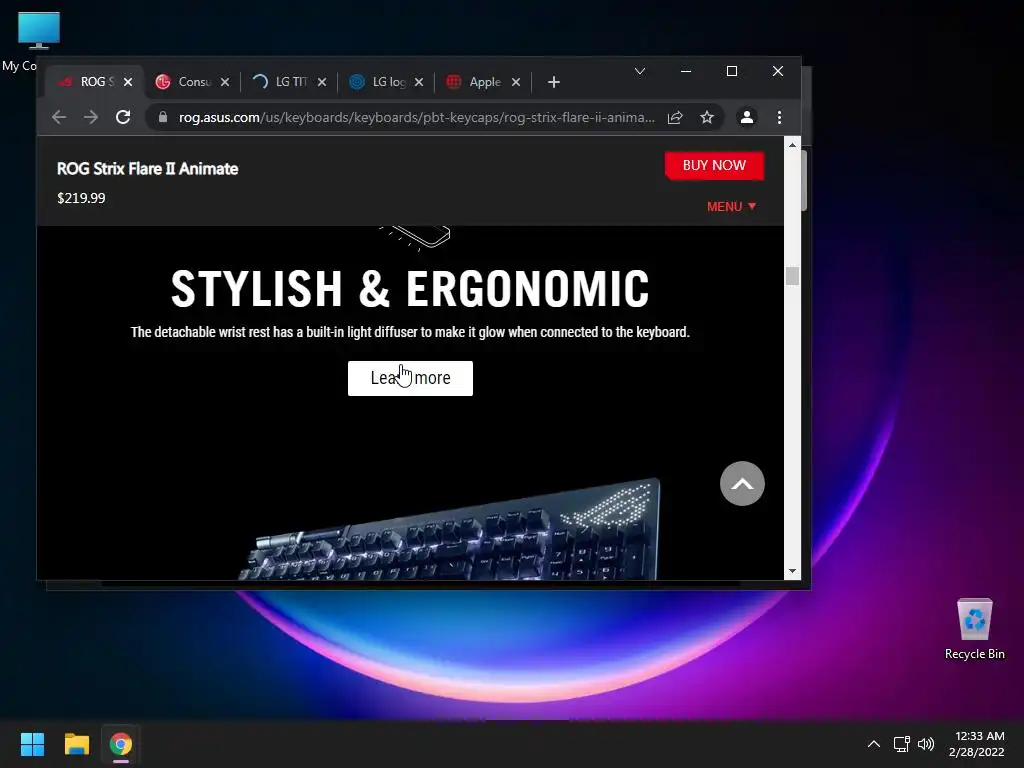Viewport: 1024px width, 768px height.
Task: Click the page scrollbar down arrow
Action: 792,571
